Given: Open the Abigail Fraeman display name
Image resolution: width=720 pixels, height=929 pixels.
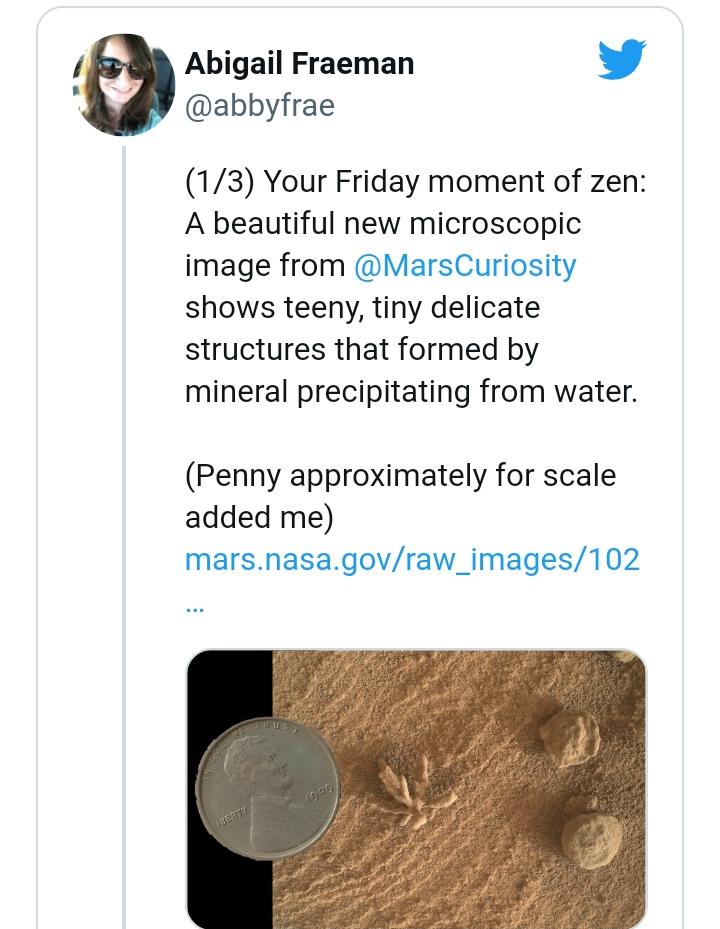Looking at the screenshot, I should tap(299, 64).
